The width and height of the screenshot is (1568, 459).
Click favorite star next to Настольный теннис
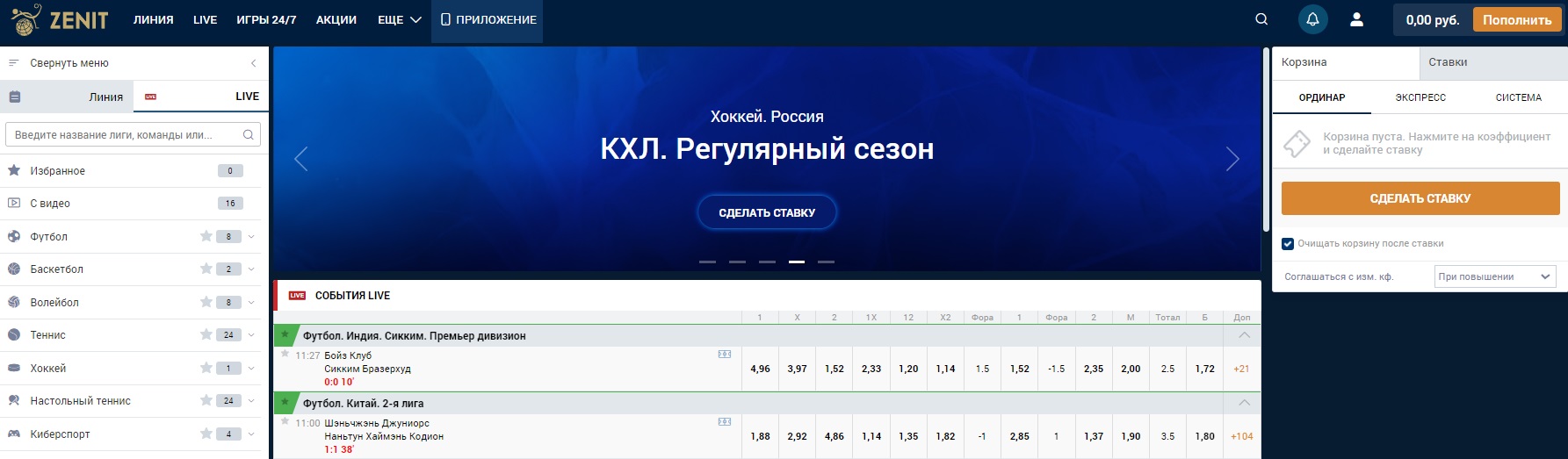coord(206,400)
